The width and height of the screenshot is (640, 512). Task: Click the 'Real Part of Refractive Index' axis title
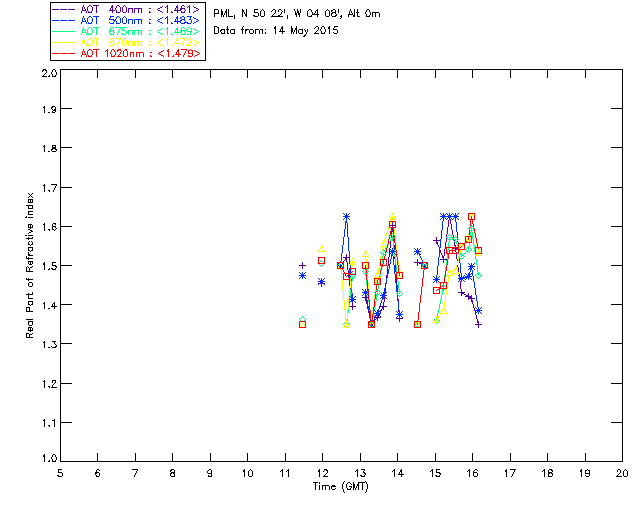pyautogui.click(x=31, y=267)
